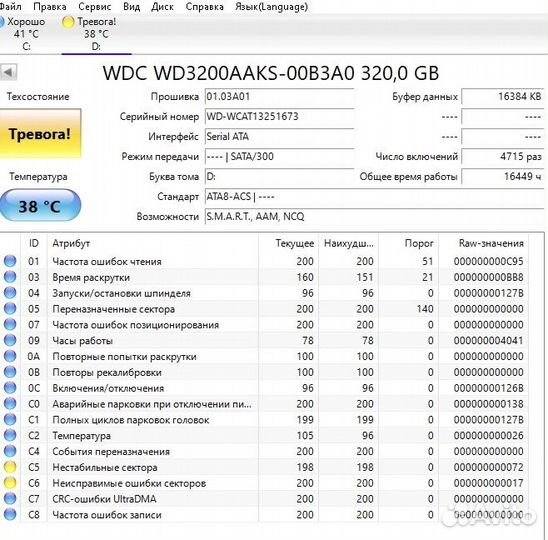The height and width of the screenshot is (540, 548).
Task: Click the Стандарт field ATA8-ACS
Action: 374,197
